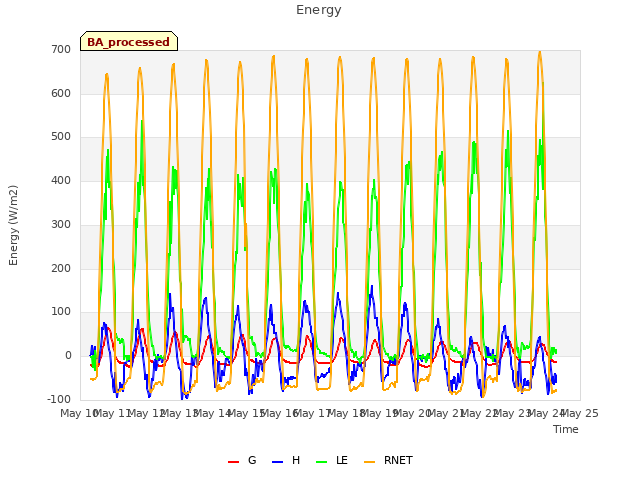The height and width of the screenshot is (480, 640).
Task: Click the 500 y-axis tick label
Action: tap(61, 137)
